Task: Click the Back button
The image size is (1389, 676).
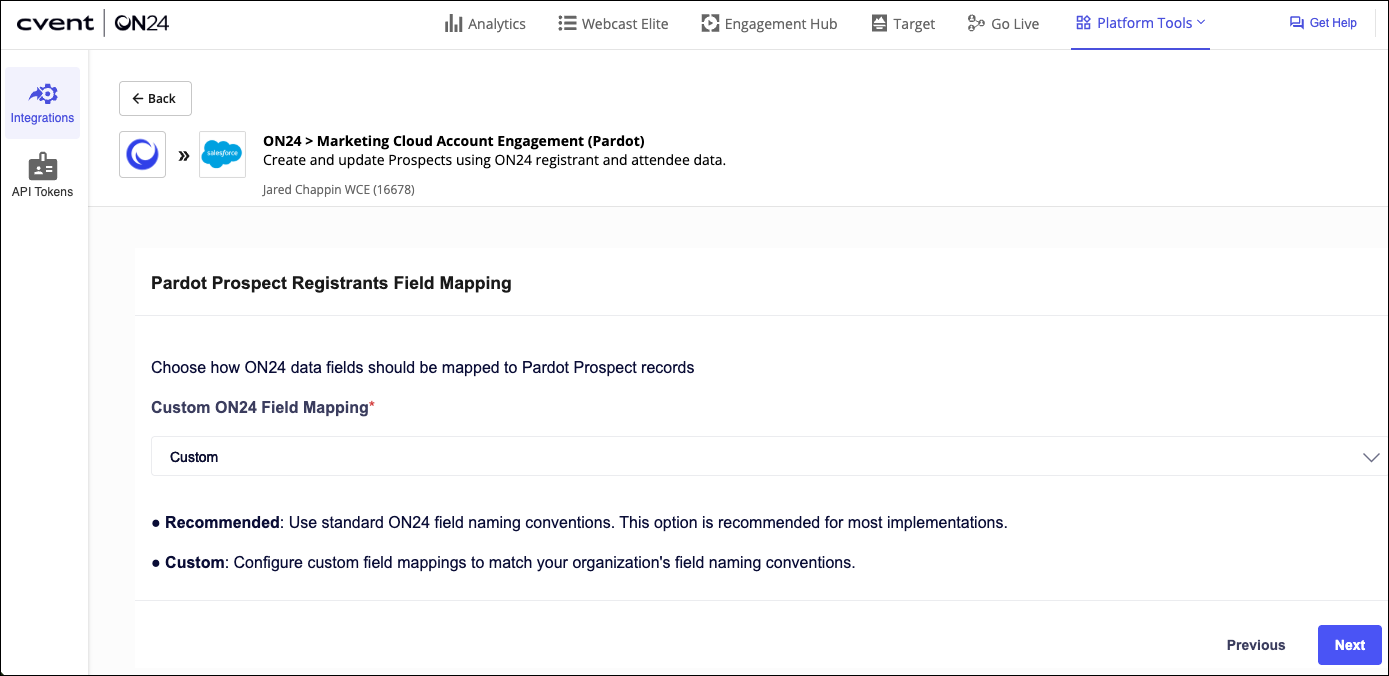Action: (x=155, y=98)
